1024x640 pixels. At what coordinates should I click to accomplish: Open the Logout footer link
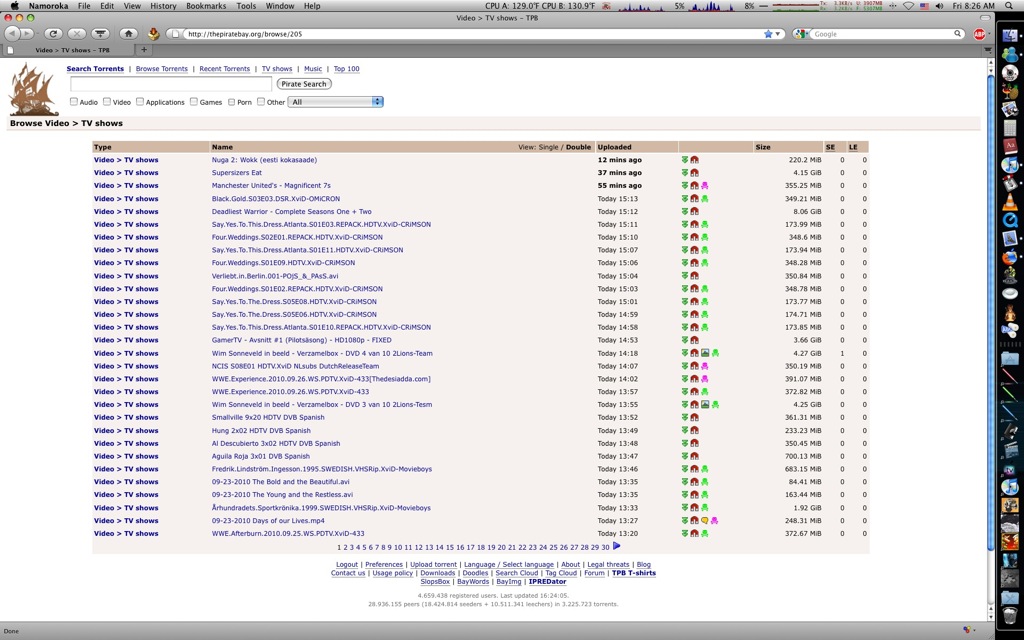point(347,564)
